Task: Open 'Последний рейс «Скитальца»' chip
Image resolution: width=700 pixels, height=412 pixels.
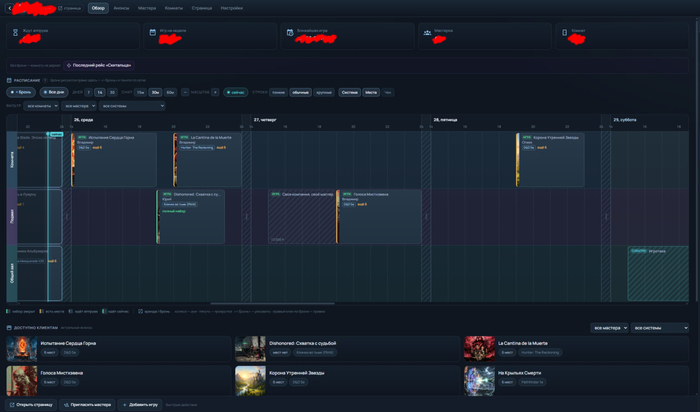Action: pyautogui.click(x=99, y=65)
